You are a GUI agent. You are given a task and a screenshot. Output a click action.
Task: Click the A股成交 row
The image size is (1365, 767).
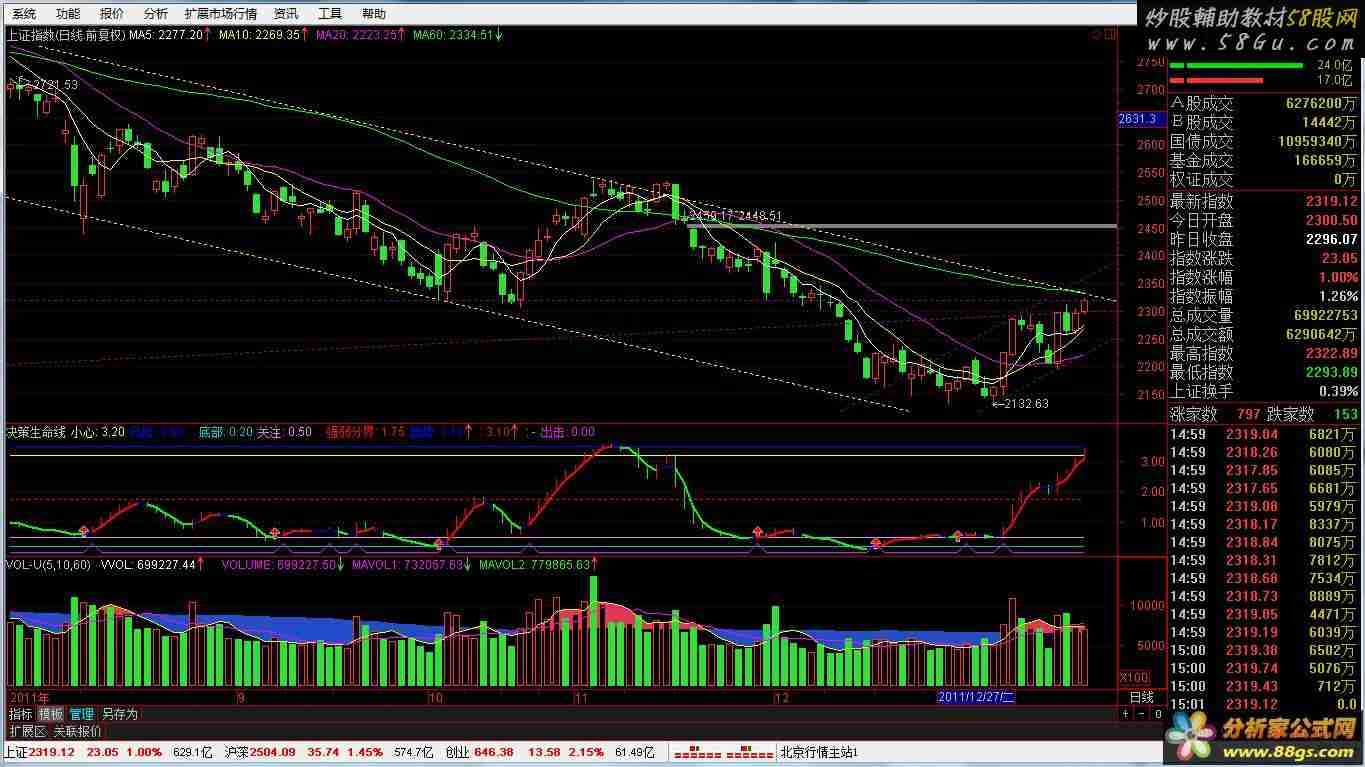coord(1265,103)
